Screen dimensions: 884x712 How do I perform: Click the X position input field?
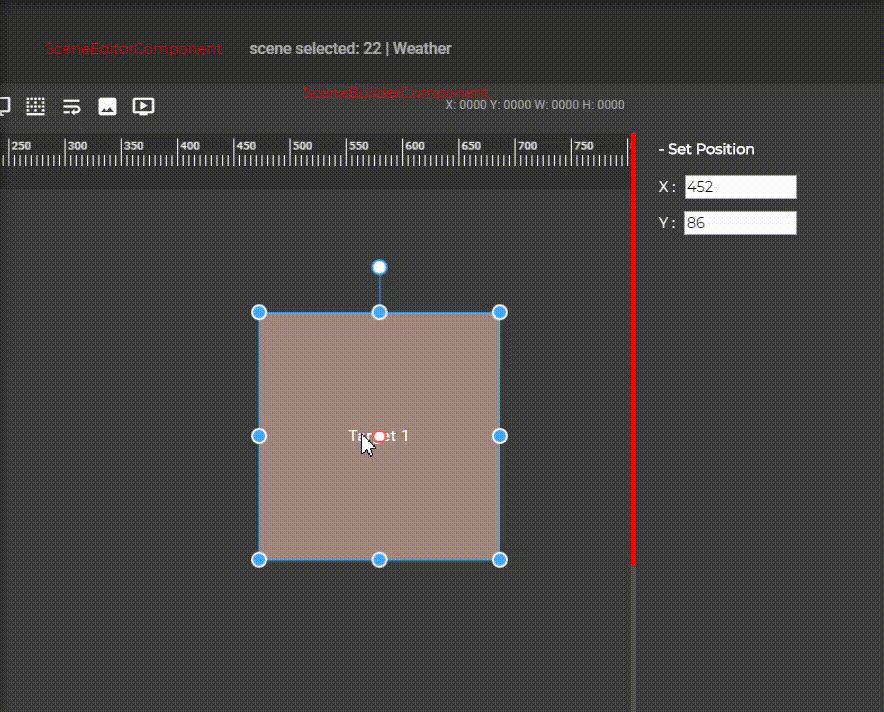(x=740, y=187)
